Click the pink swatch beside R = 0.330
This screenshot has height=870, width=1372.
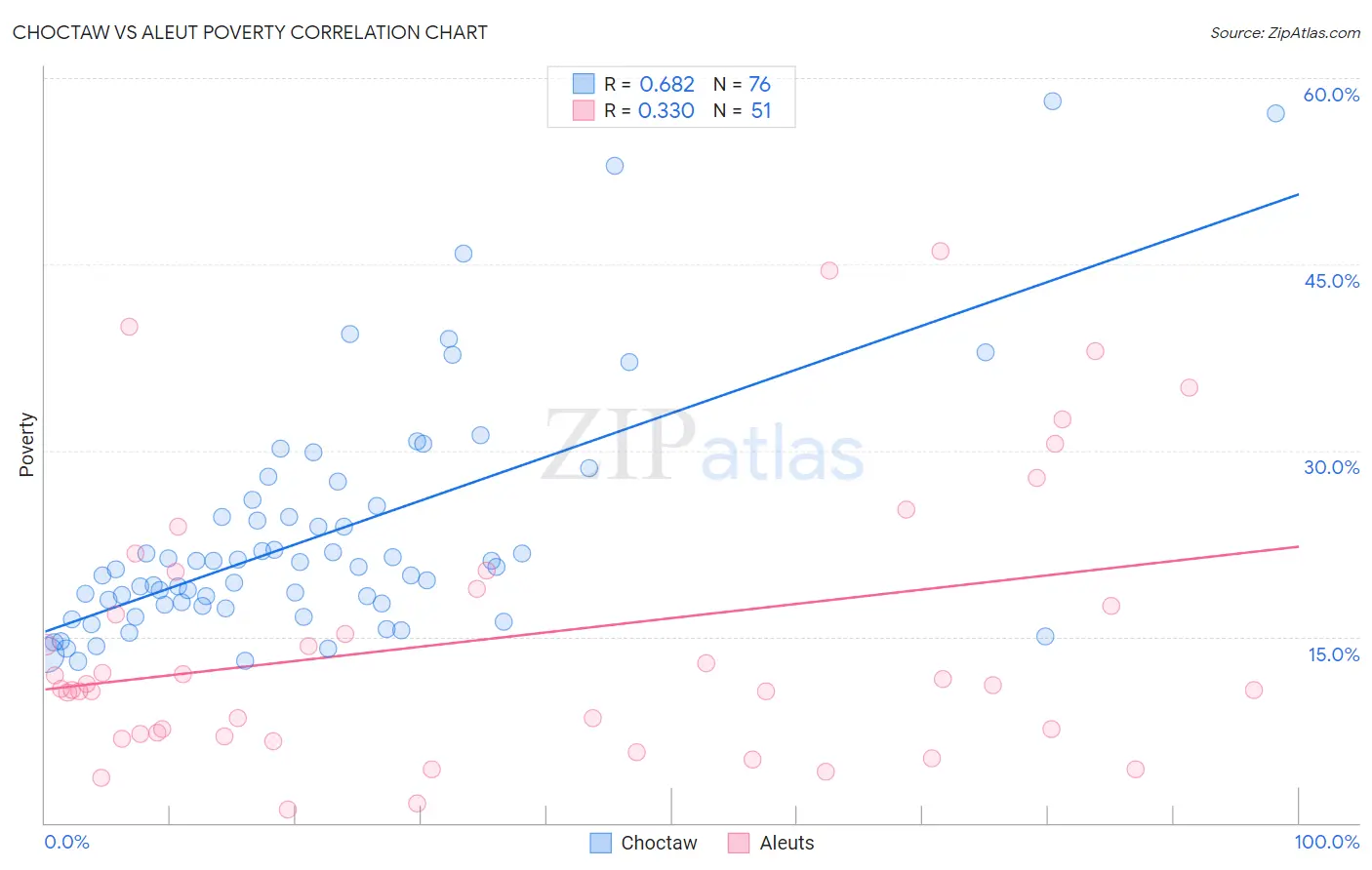point(584,110)
